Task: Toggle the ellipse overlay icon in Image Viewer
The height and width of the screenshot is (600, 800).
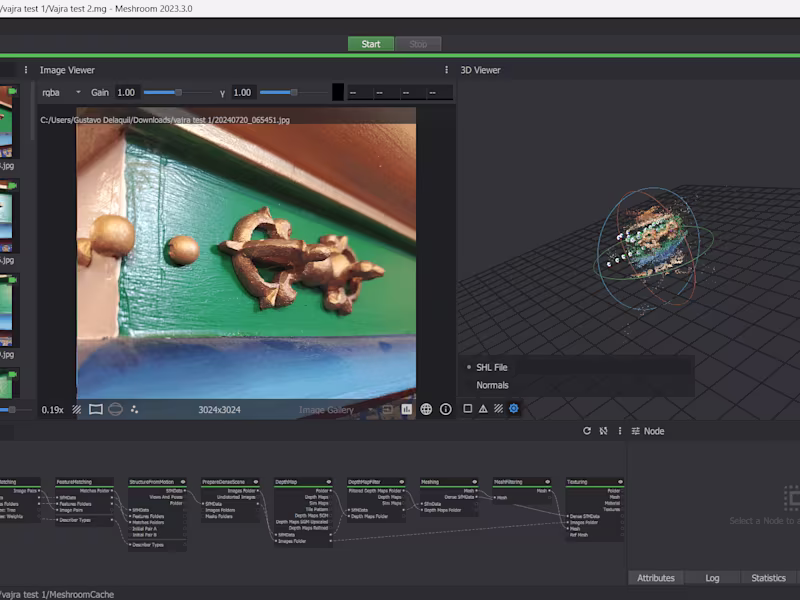Action: coord(115,409)
